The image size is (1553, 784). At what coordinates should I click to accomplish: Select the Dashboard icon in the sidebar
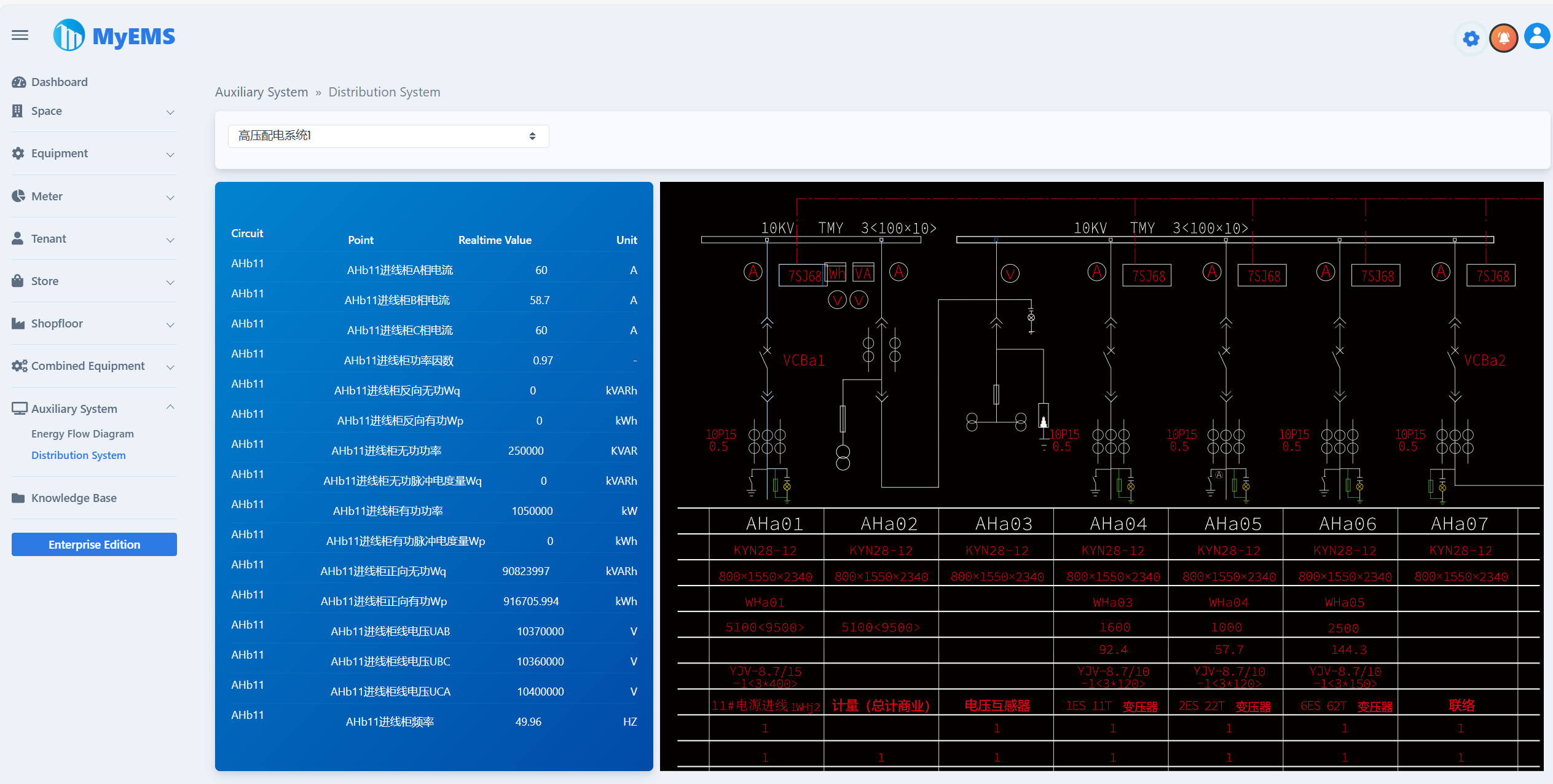click(x=18, y=81)
